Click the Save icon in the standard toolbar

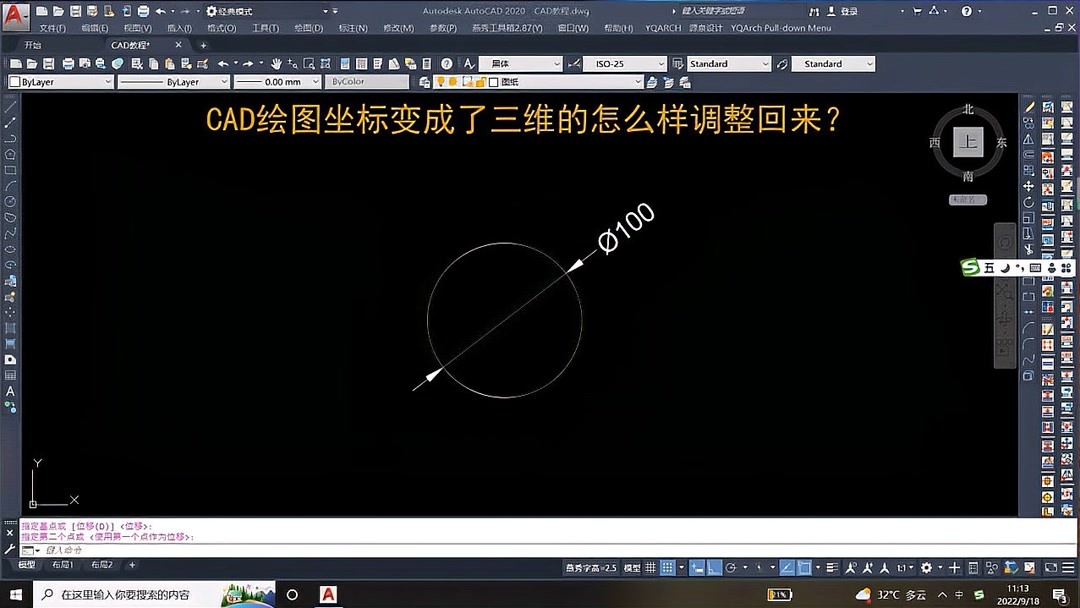point(49,63)
